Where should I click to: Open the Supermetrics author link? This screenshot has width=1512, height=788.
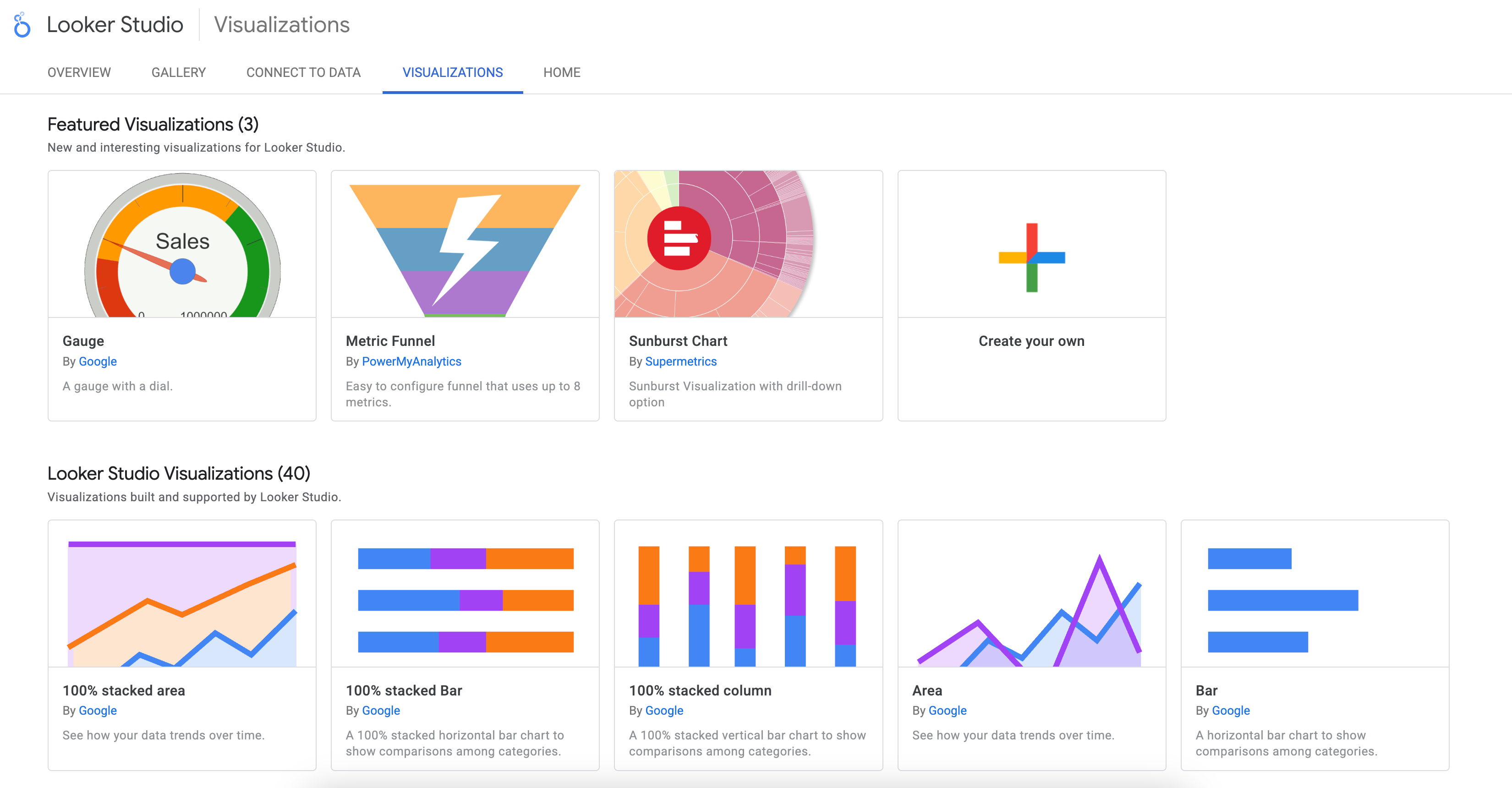coord(681,361)
